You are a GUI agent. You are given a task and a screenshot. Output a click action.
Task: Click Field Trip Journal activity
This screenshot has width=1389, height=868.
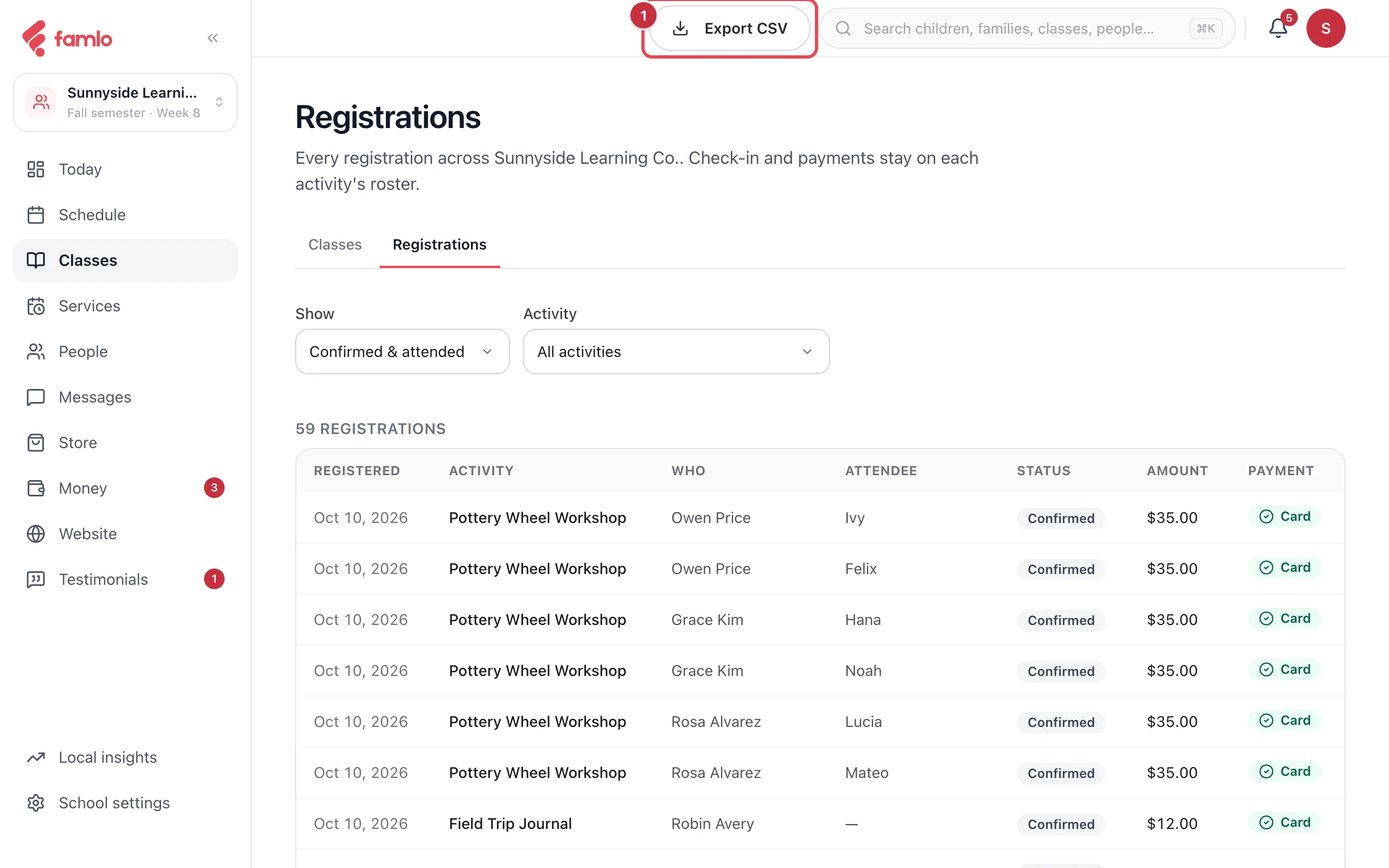pyautogui.click(x=510, y=824)
